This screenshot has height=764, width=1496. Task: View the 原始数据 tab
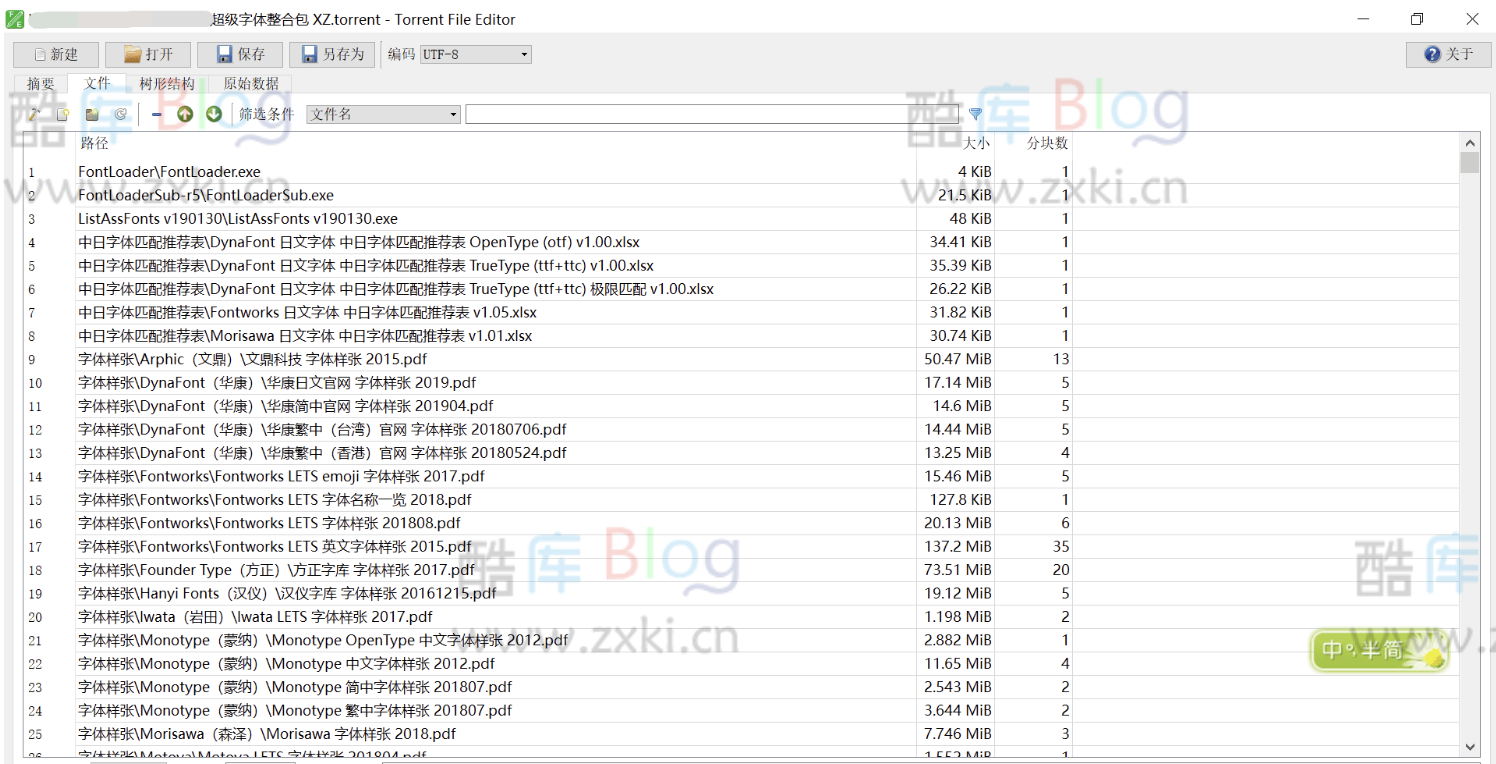coord(249,84)
